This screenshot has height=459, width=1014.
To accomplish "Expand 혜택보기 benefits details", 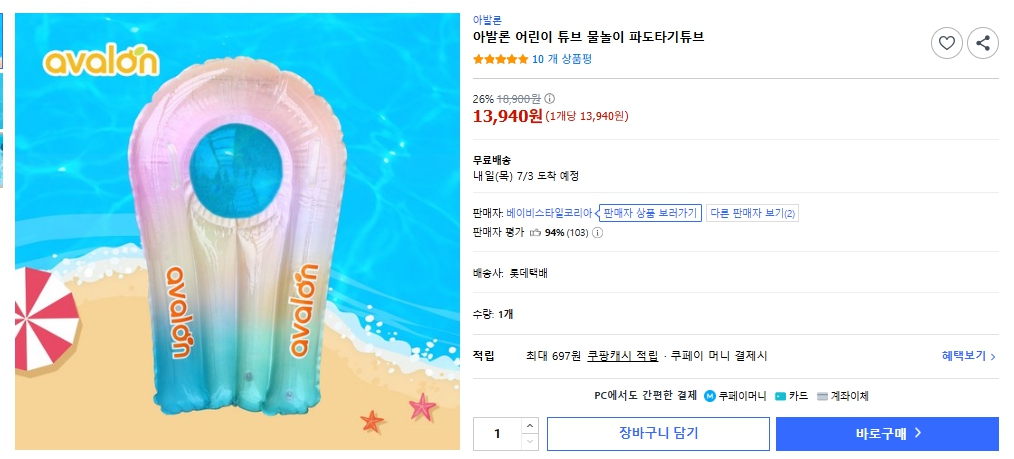I will 969,356.
